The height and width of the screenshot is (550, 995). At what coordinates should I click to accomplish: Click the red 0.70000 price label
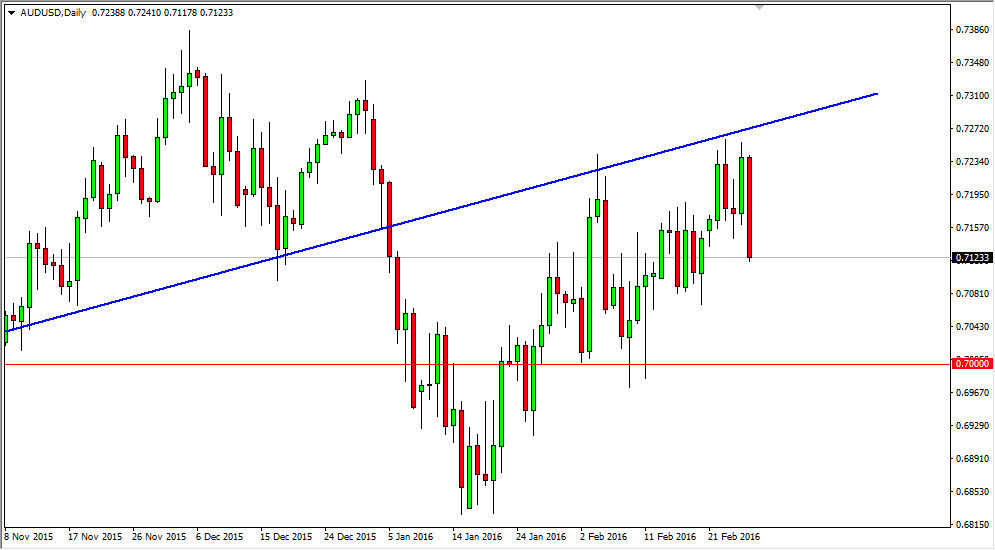pyautogui.click(x=972, y=364)
